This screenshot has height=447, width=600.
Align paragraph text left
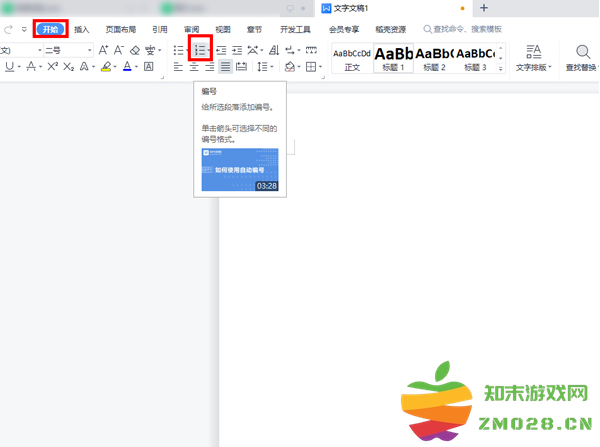(178, 67)
